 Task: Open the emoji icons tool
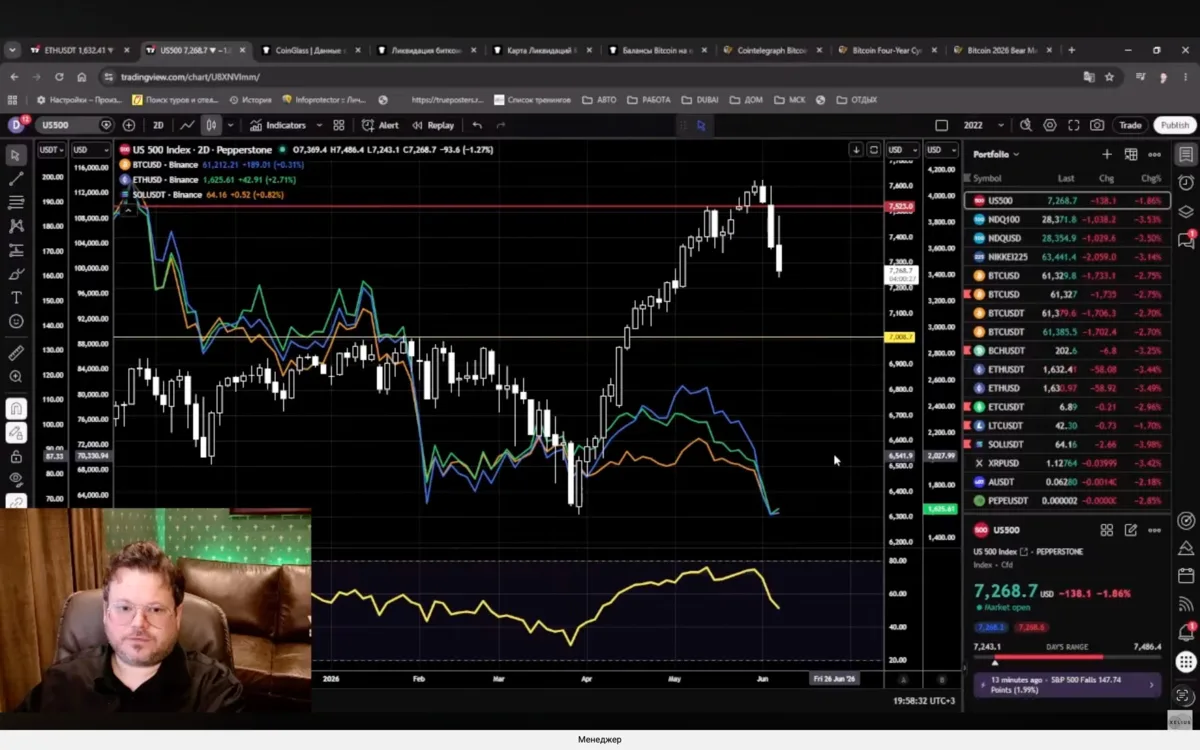pyautogui.click(x=16, y=322)
